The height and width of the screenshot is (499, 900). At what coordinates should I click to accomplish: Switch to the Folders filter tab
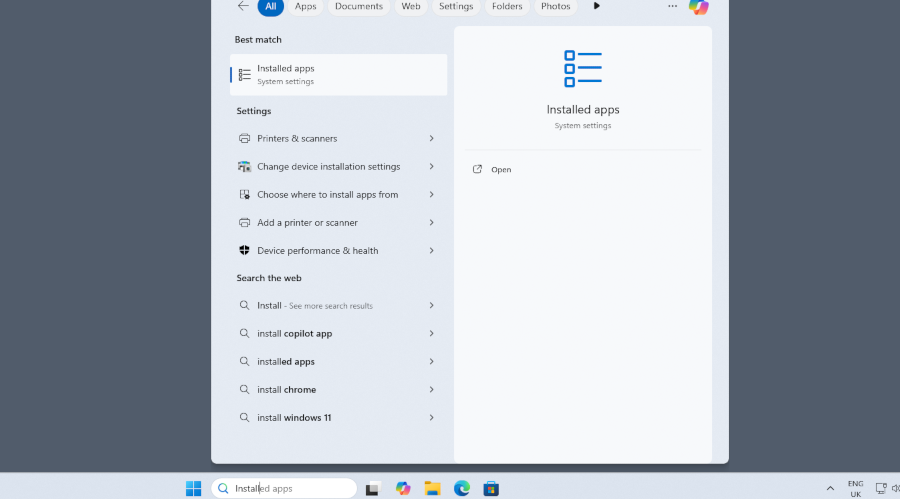coord(507,6)
